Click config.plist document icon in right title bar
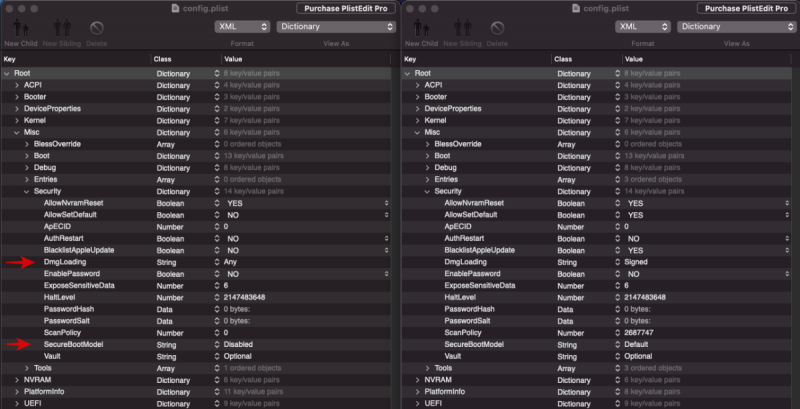Screen dimensions: 800x409 577,9
